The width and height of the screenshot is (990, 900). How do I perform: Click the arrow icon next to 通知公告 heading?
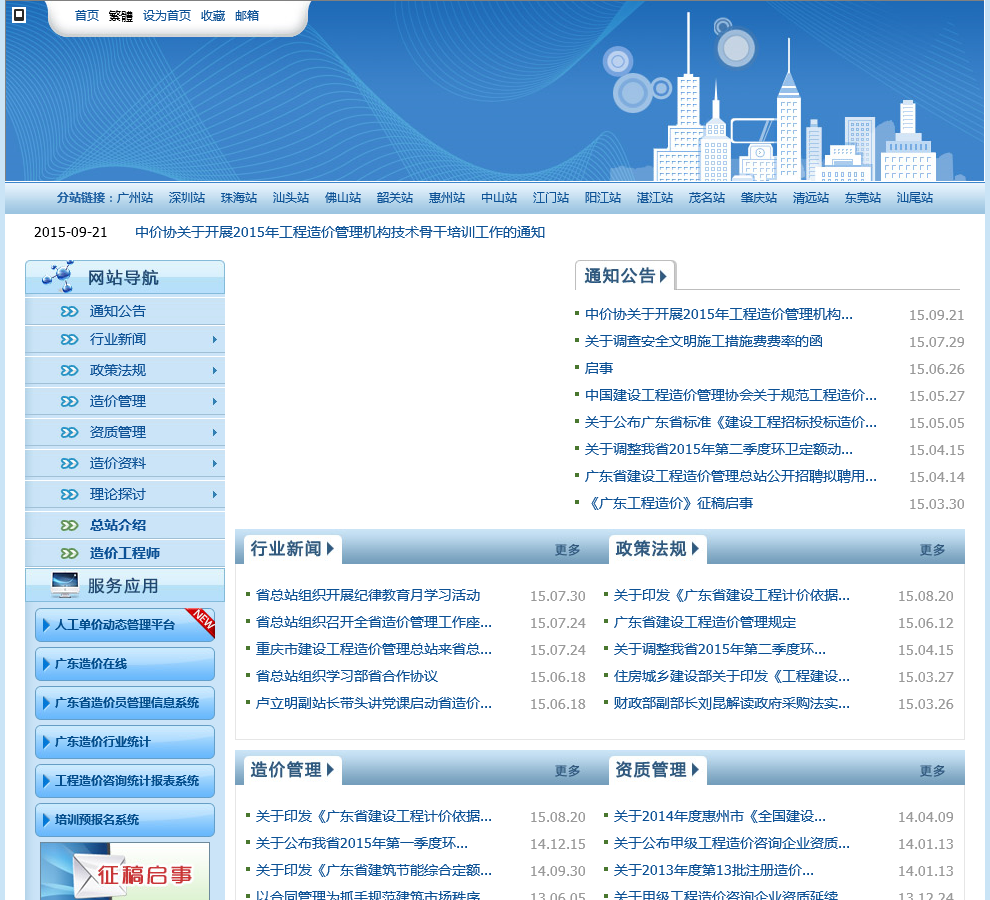pos(664,276)
